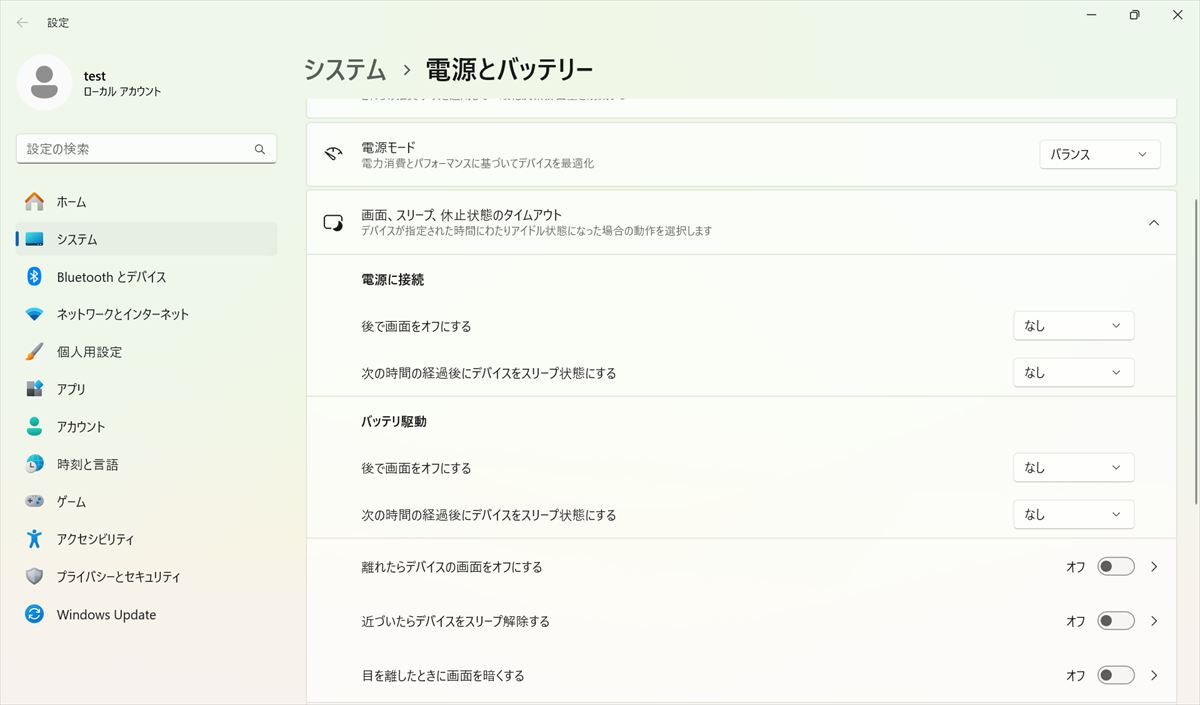Image resolution: width=1200 pixels, height=705 pixels.
Task: Click the ホーム house icon in sidebar
Action: 34,202
